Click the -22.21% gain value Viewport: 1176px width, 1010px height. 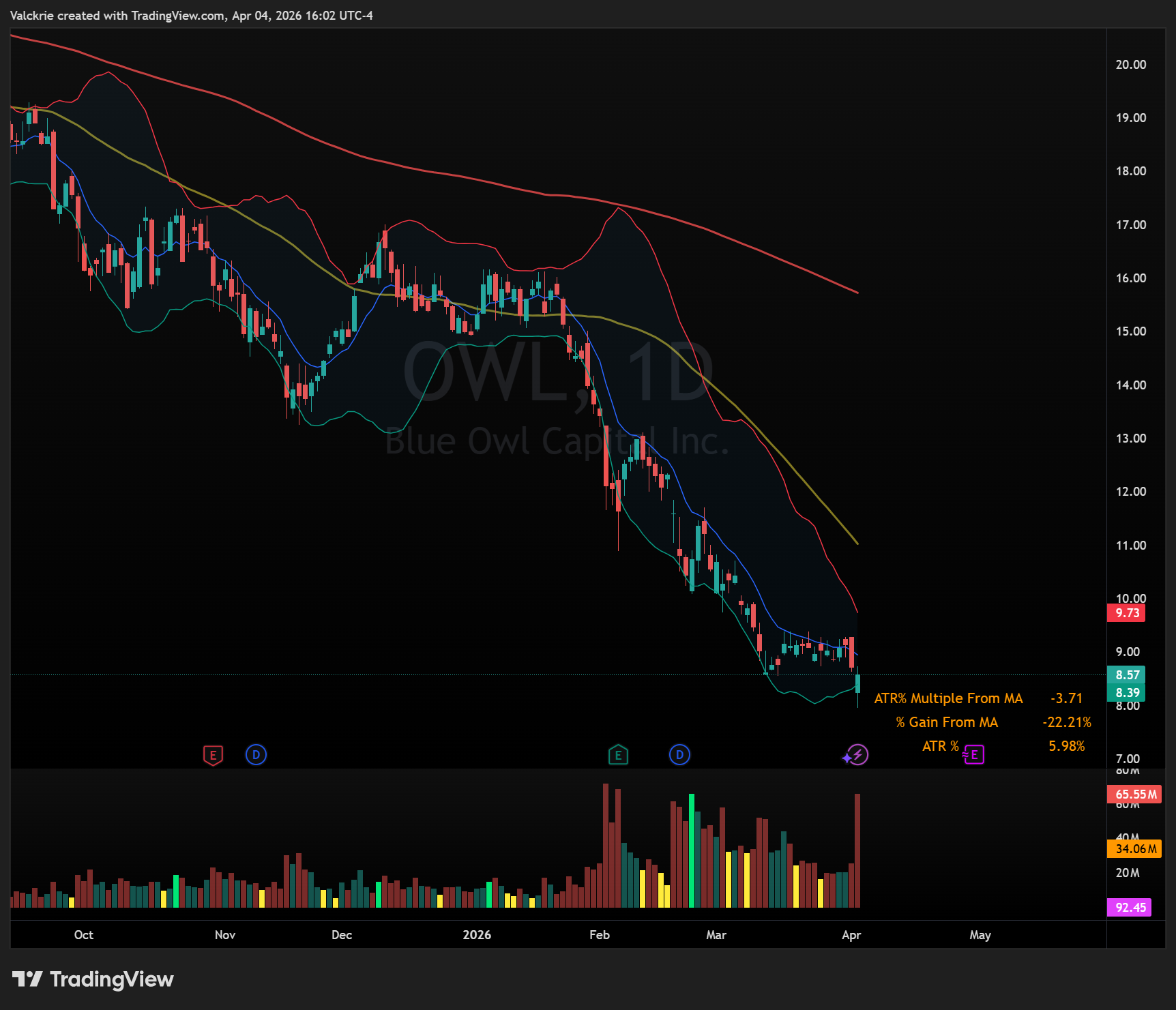[1067, 722]
